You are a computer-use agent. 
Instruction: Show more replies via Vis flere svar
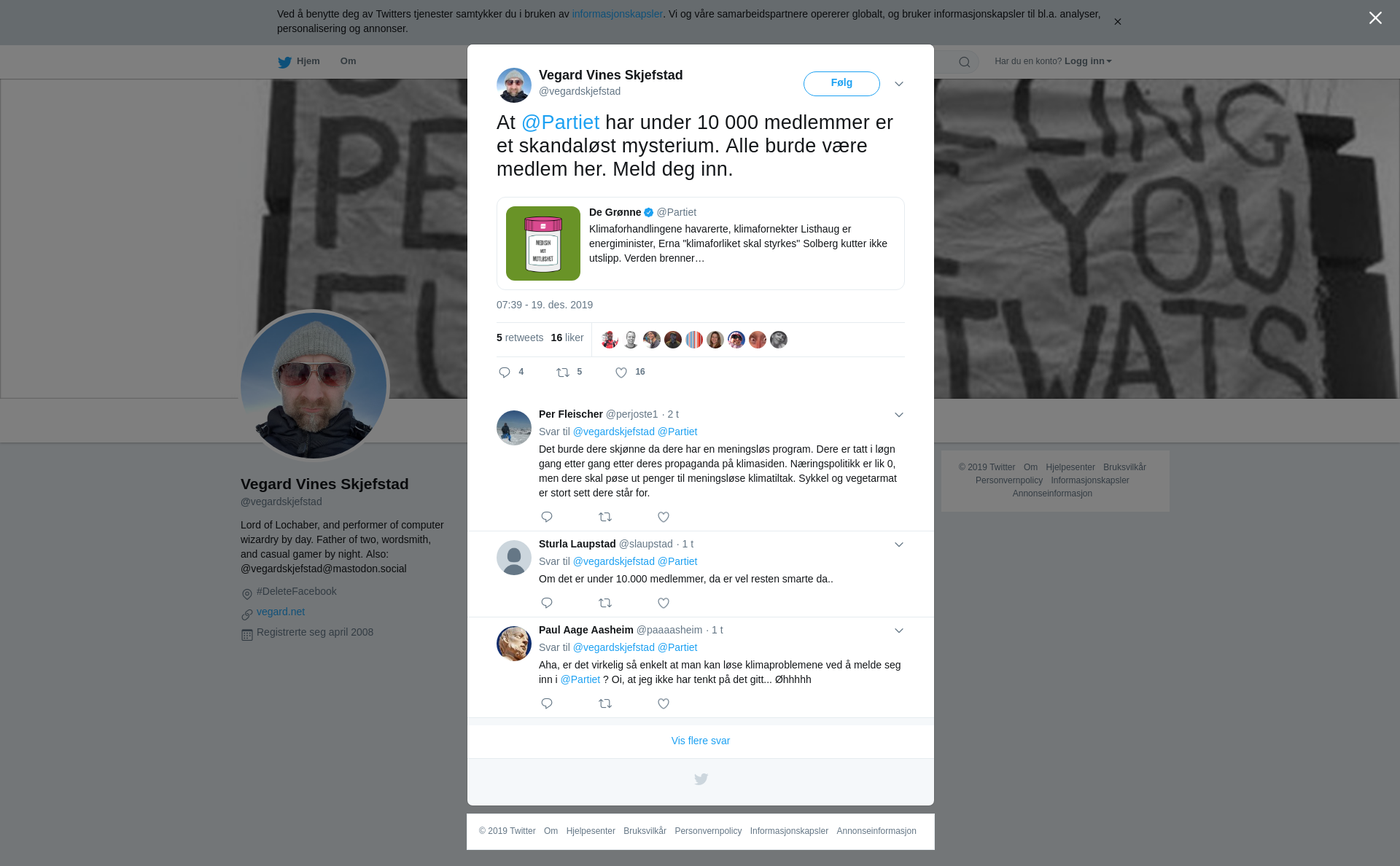701,741
